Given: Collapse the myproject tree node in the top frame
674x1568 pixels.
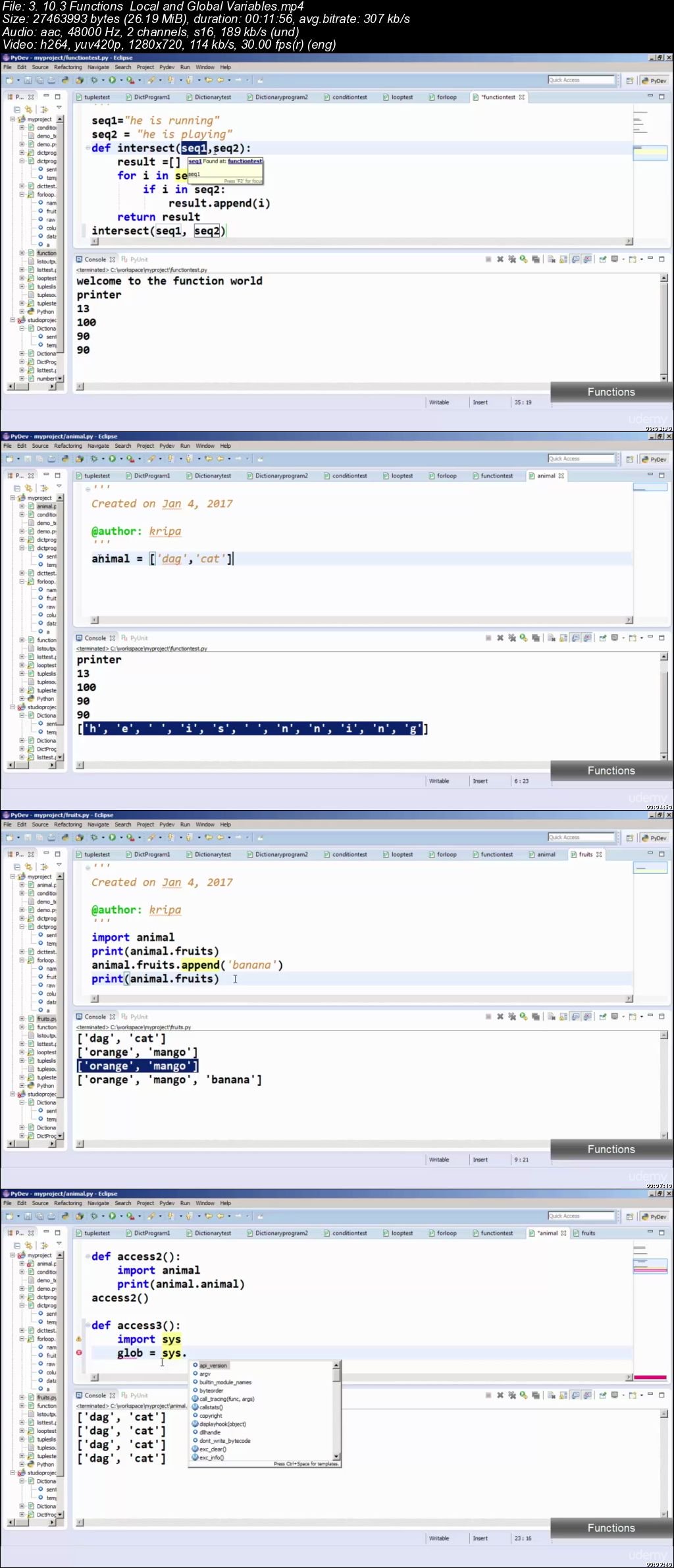Looking at the screenshot, I should pos(13,119).
